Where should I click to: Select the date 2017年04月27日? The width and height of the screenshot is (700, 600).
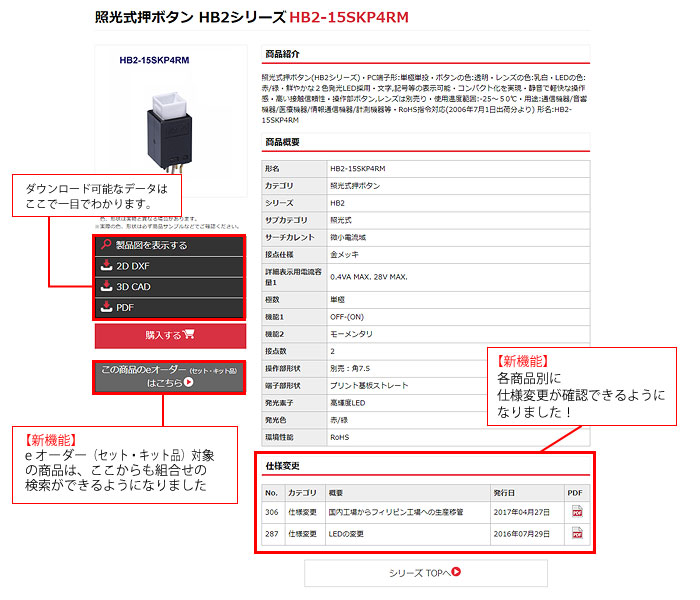click(x=521, y=512)
